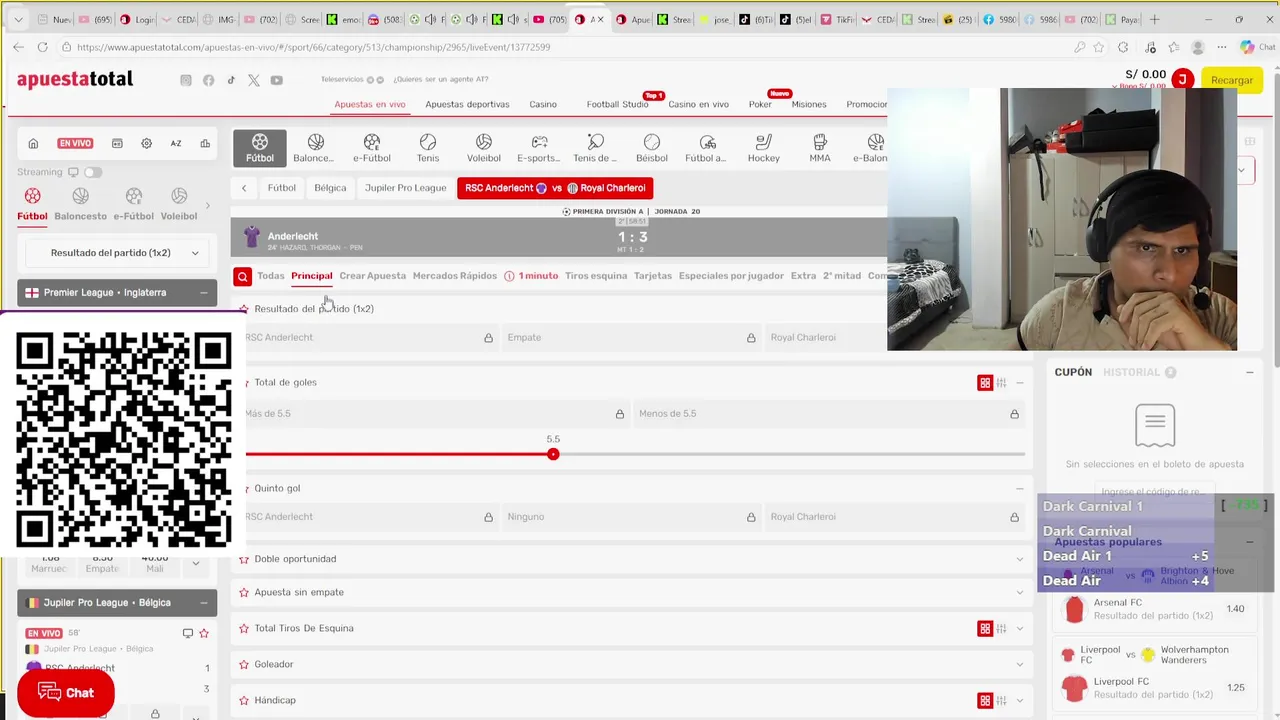Favorite the Total Tiros De Esquina star
The width and height of the screenshot is (1280, 720).
[244, 628]
